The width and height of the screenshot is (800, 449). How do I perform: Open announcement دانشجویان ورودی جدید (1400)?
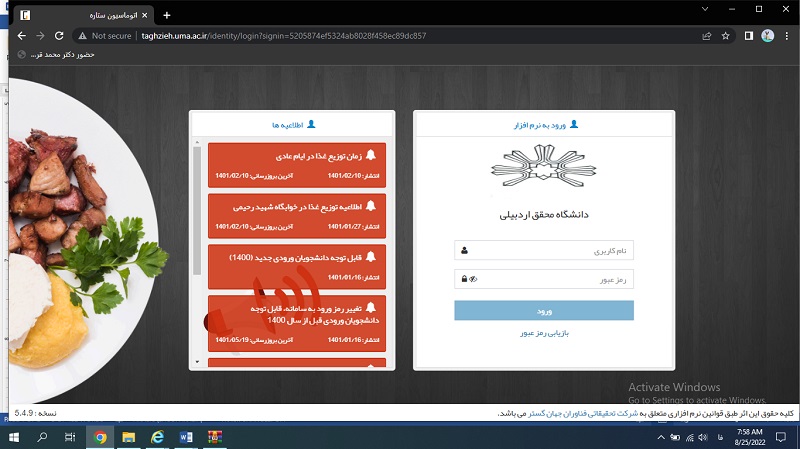pyautogui.click(x=297, y=266)
